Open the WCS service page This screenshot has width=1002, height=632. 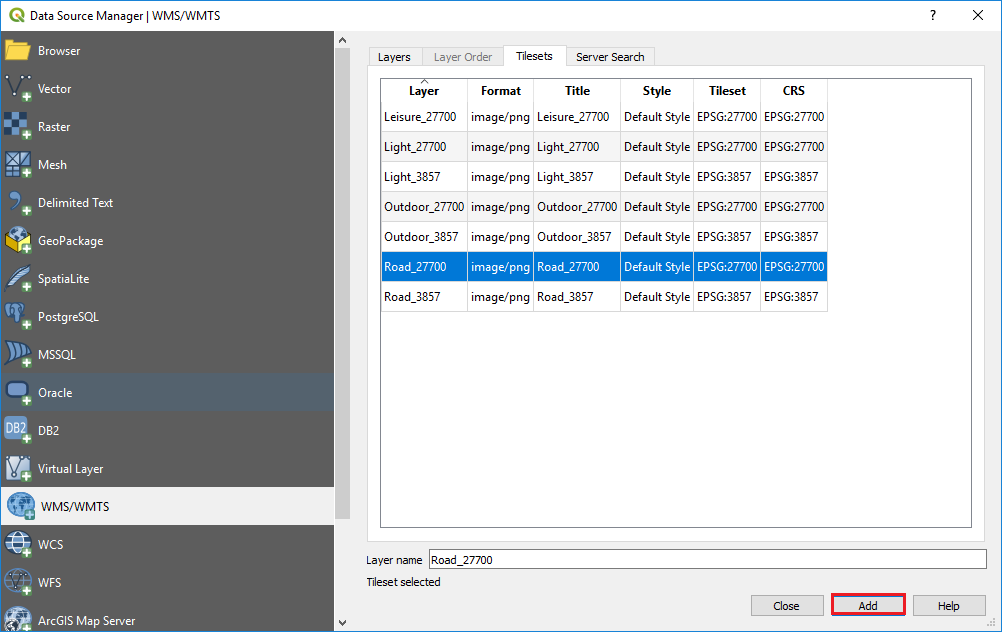click(51, 544)
